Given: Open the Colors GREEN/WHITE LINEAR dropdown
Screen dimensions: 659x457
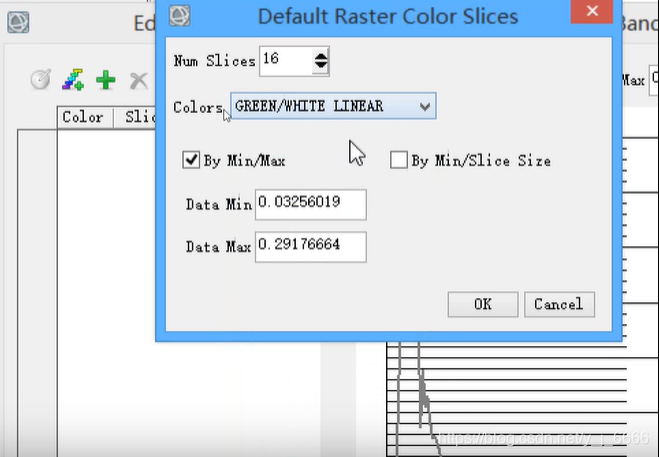Looking at the screenshot, I should coord(333,106).
